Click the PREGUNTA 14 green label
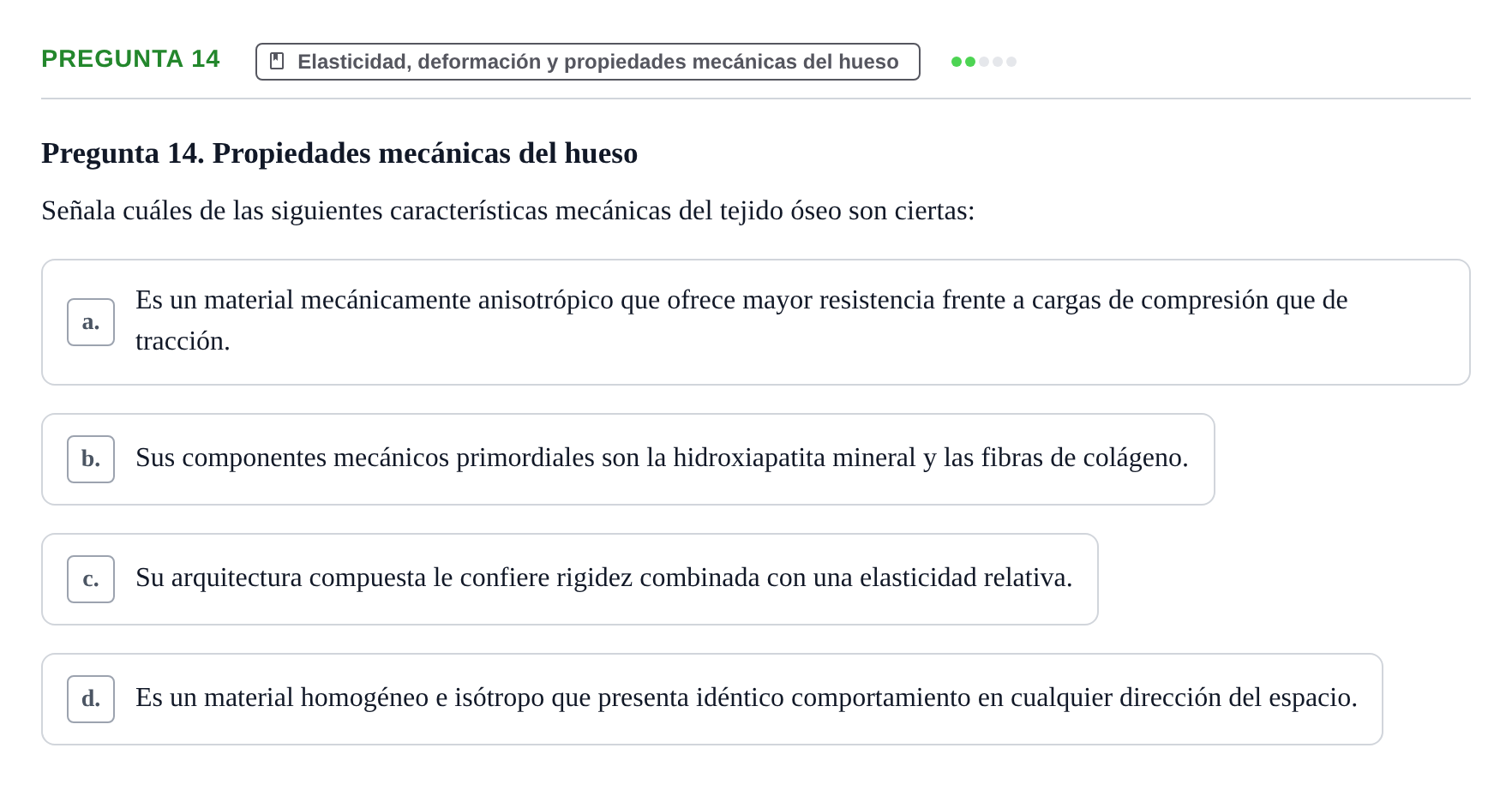The image size is (1512, 802). (x=130, y=58)
